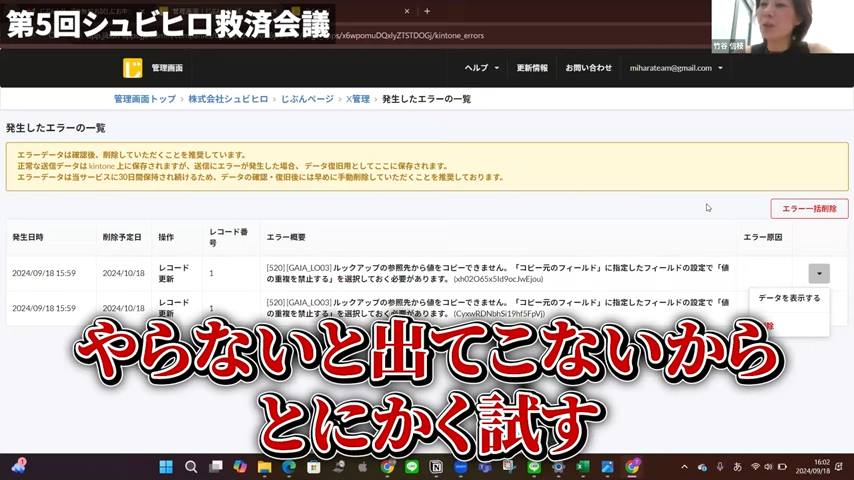854x480 pixels.
Task: Click the 削除予定日 column header
Action: point(122,238)
